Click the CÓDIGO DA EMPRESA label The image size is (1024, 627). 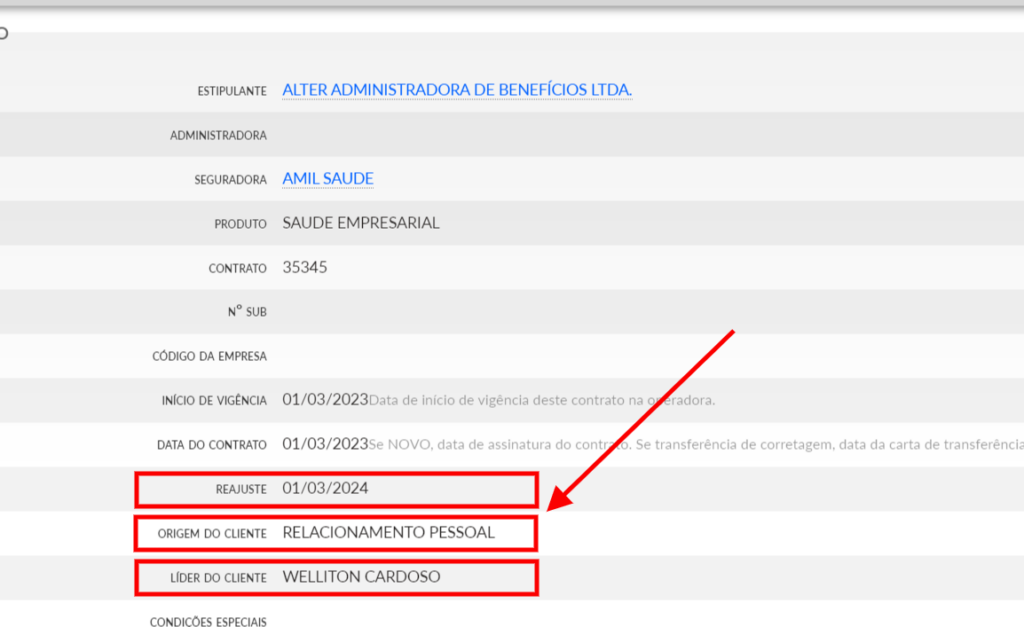(209, 356)
